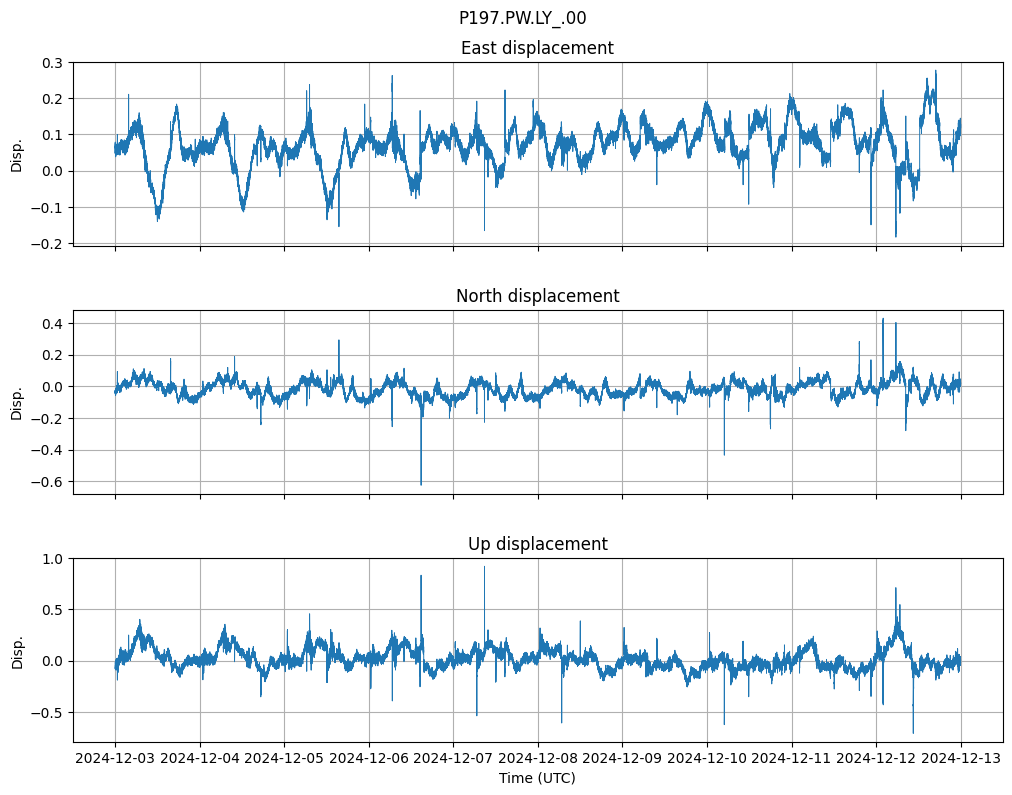Select the East displacement plot title

click(537, 48)
